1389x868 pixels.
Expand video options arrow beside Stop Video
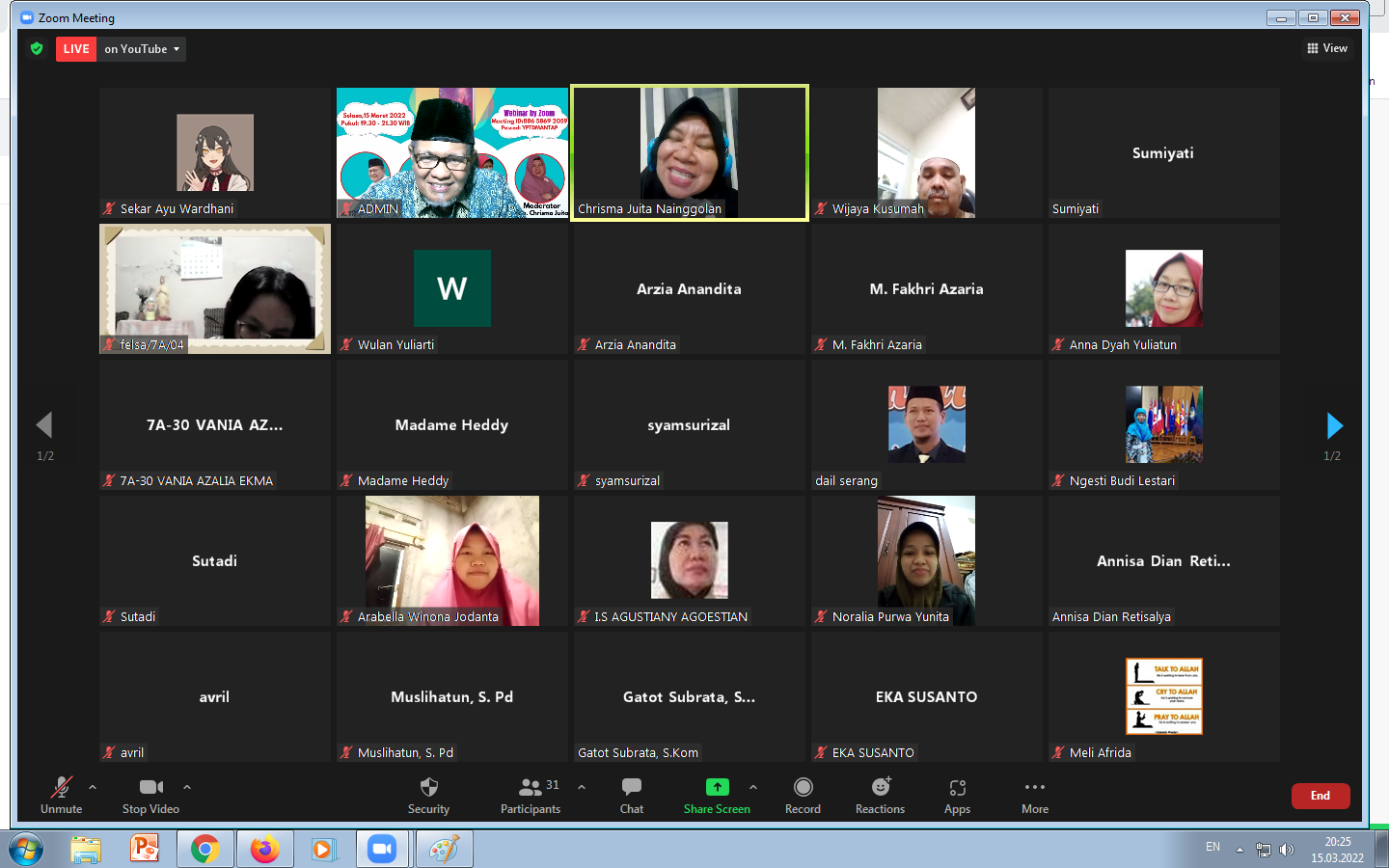(187, 787)
